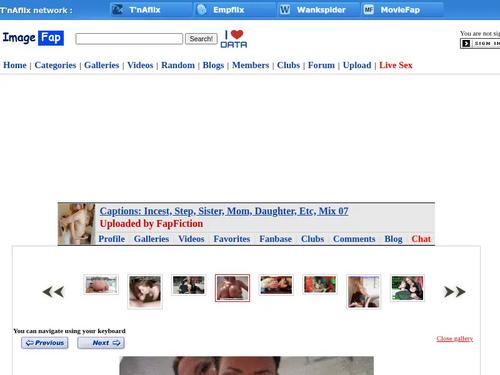Click the I heart DATA icon
The image size is (500, 375).
tap(234, 39)
